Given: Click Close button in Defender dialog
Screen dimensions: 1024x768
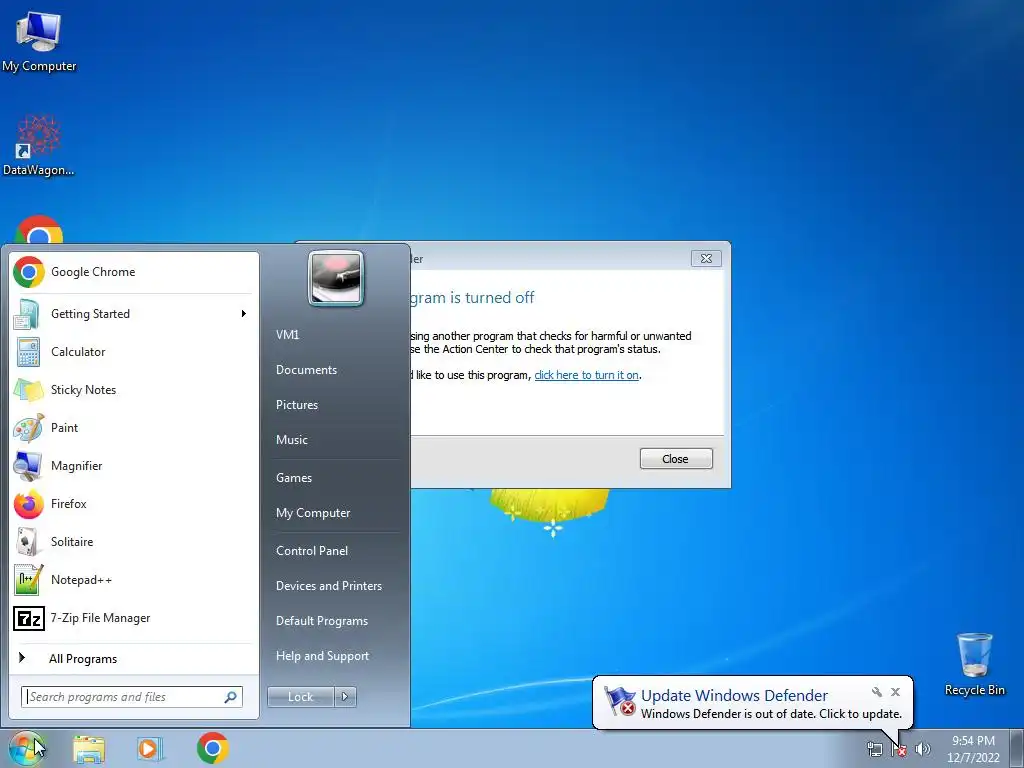Looking at the screenshot, I should [x=676, y=459].
